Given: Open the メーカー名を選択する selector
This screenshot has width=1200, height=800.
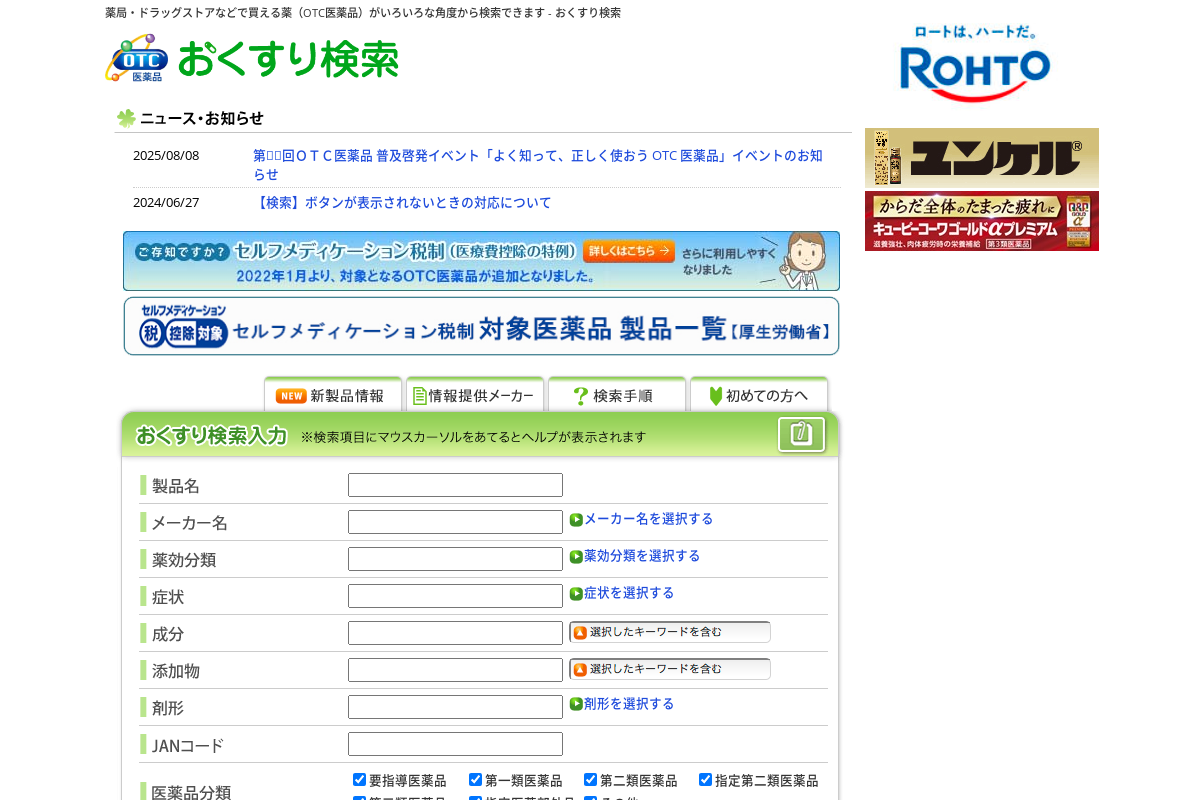Looking at the screenshot, I should [649, 519].
